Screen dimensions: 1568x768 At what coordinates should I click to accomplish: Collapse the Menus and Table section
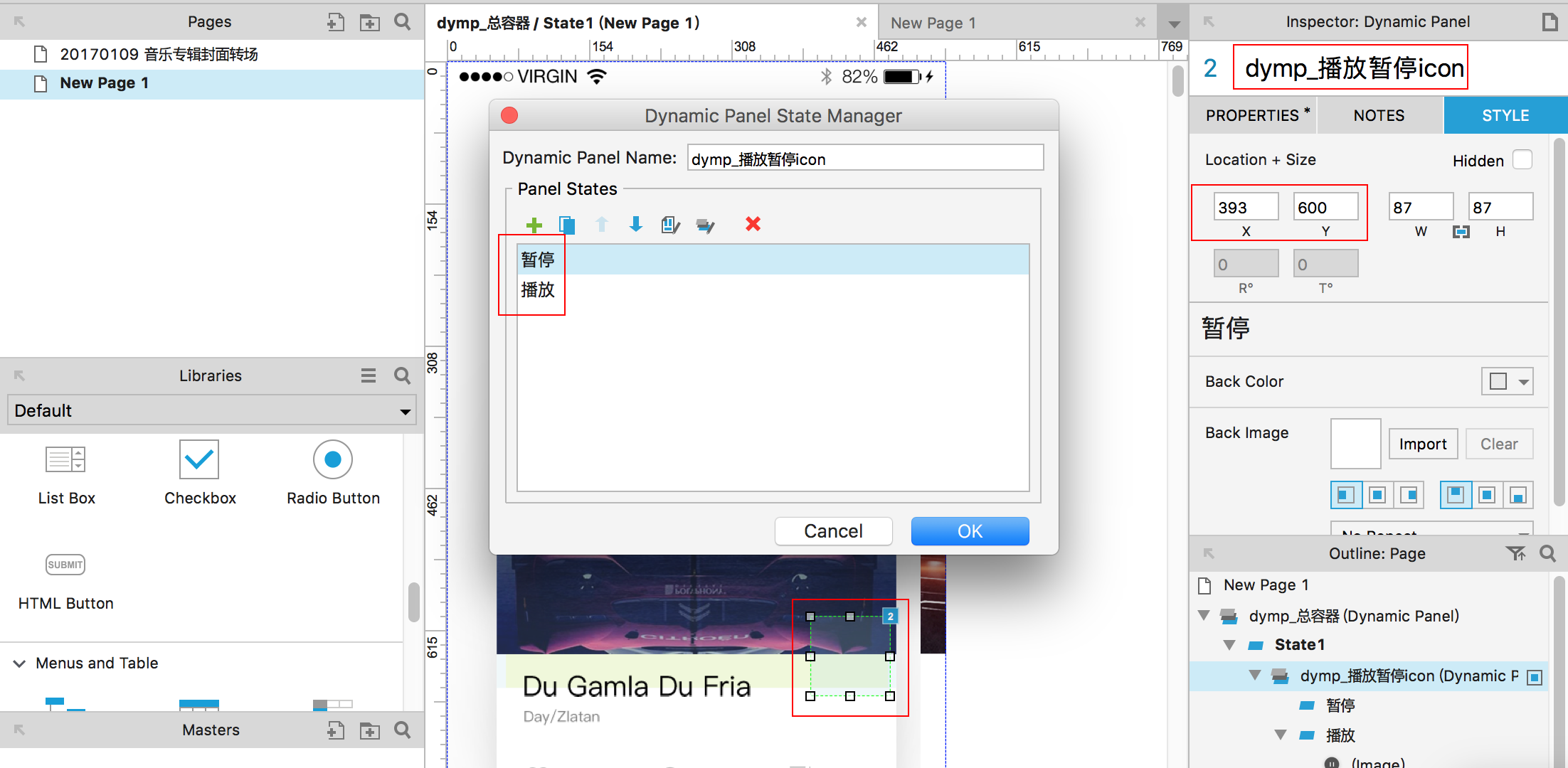click(20, 663)
